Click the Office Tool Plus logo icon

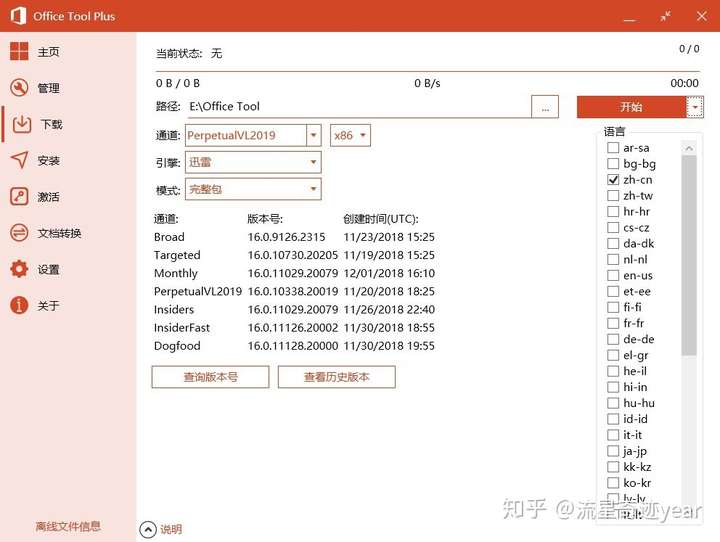tap(18, 16)
